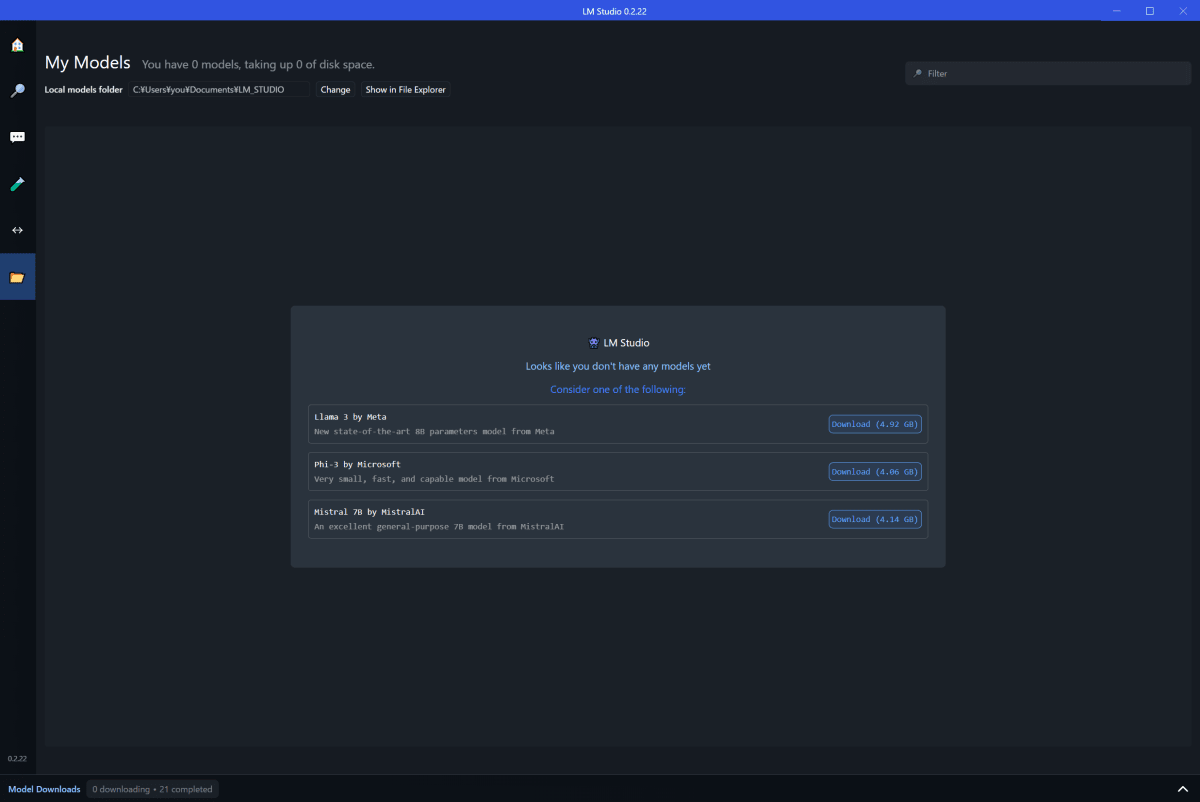Screen dimensions: 1200x802
Task: Click Show in File Explorer button
Action: pos(405,90)
